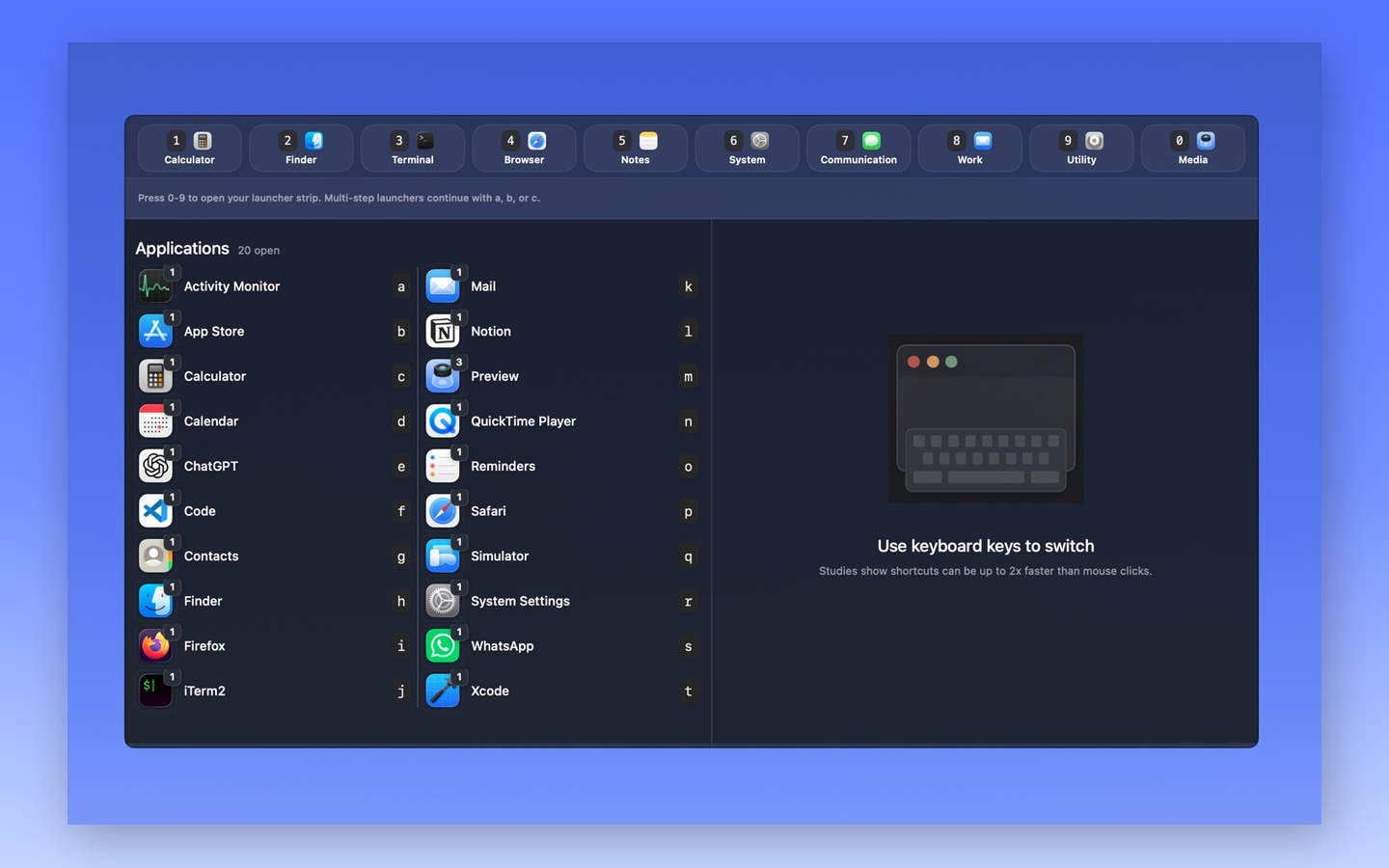
Task: Select the 'iTerm2' name text
Action: click(204, 691)
